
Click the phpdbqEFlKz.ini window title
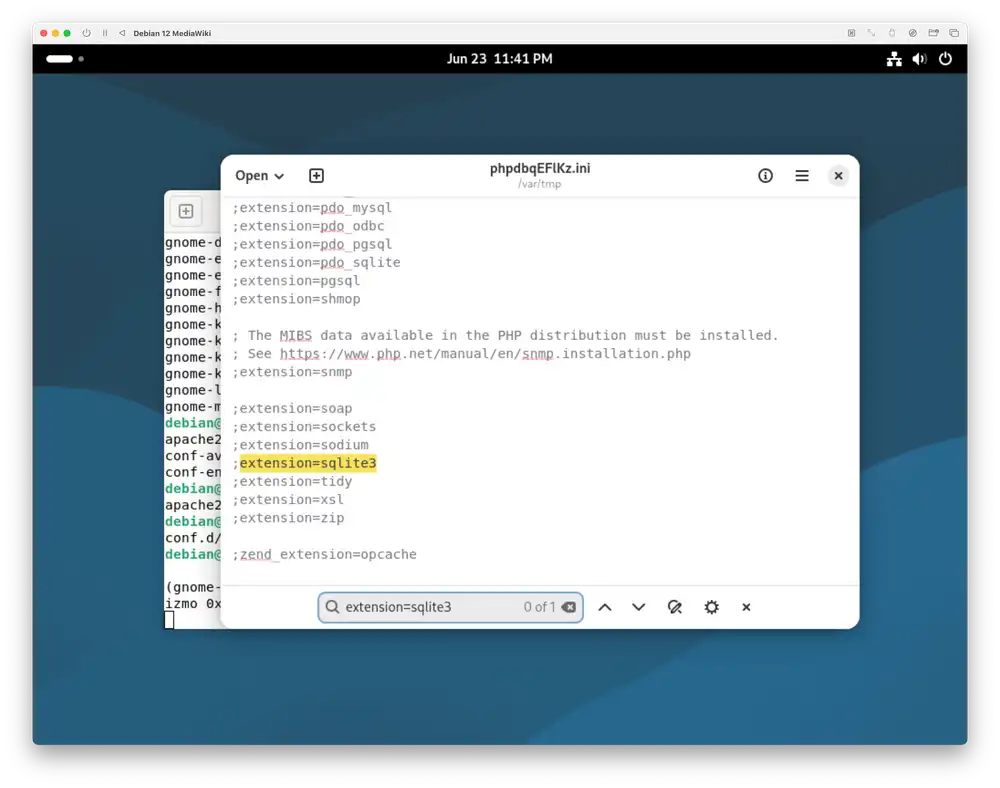pyautogui.click(x=540, y=168)
